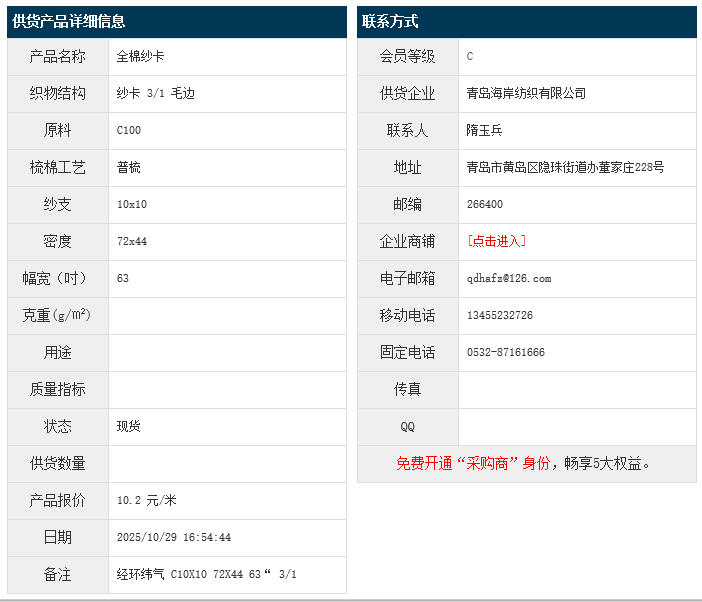
Task: Click the landline number 0532-87161666
Action: click(506, 352)
